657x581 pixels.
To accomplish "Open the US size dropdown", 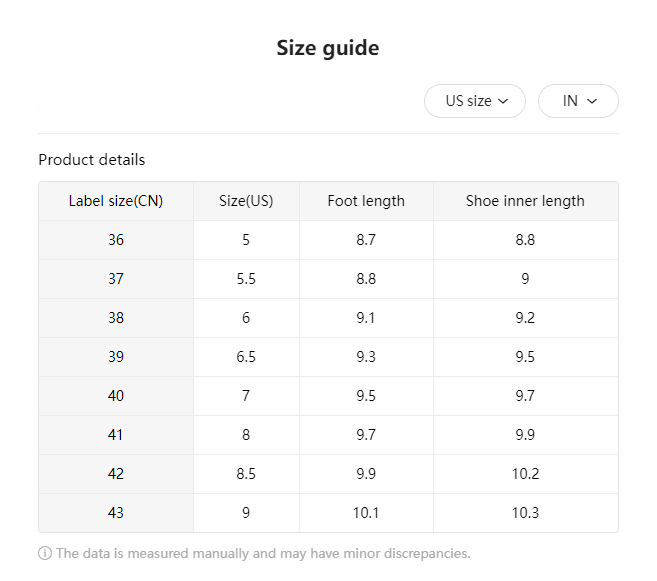I will [475, 101].
